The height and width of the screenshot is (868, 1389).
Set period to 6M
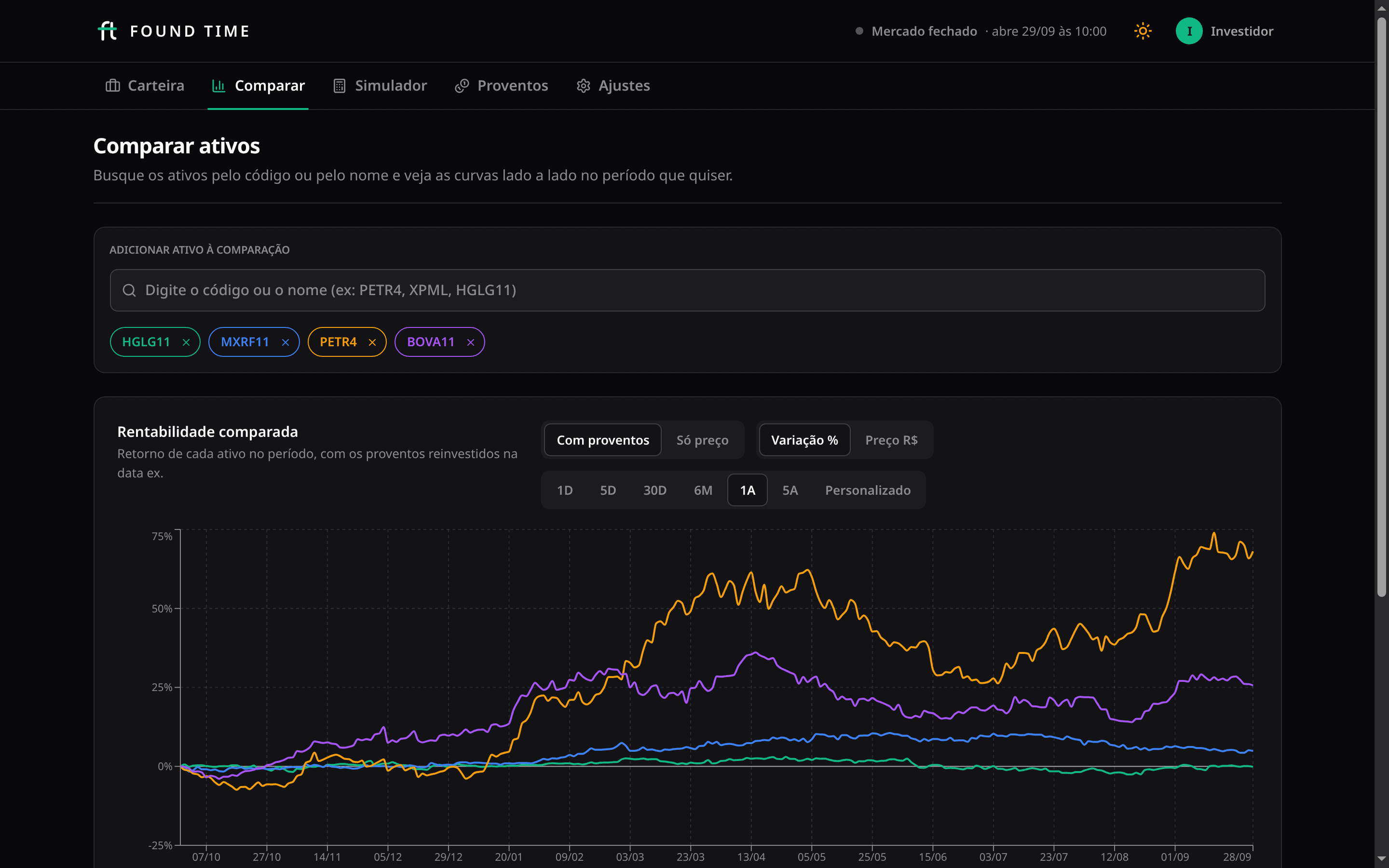pos(703,489)
